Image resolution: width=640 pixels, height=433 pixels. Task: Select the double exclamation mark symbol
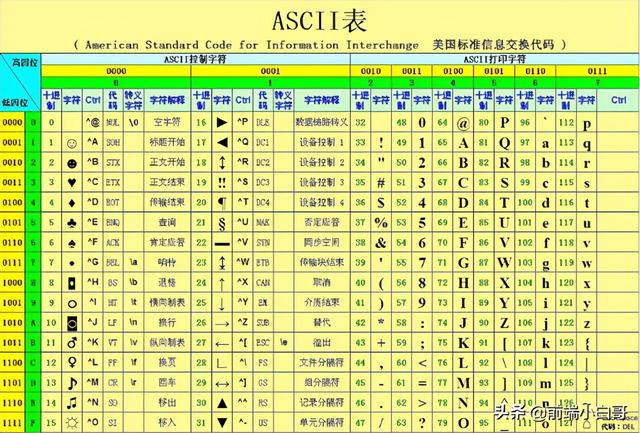[x=222, y=182]
